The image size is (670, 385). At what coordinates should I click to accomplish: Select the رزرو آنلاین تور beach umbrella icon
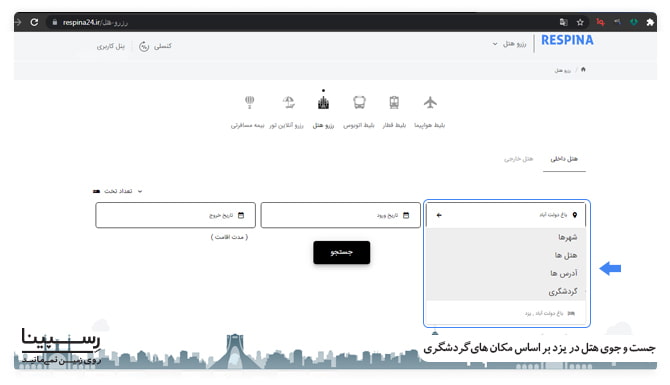point(289,103)
